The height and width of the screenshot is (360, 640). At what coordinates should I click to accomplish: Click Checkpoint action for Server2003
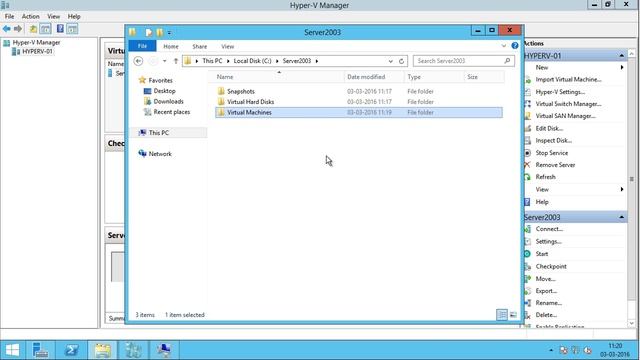click(551, 267)
